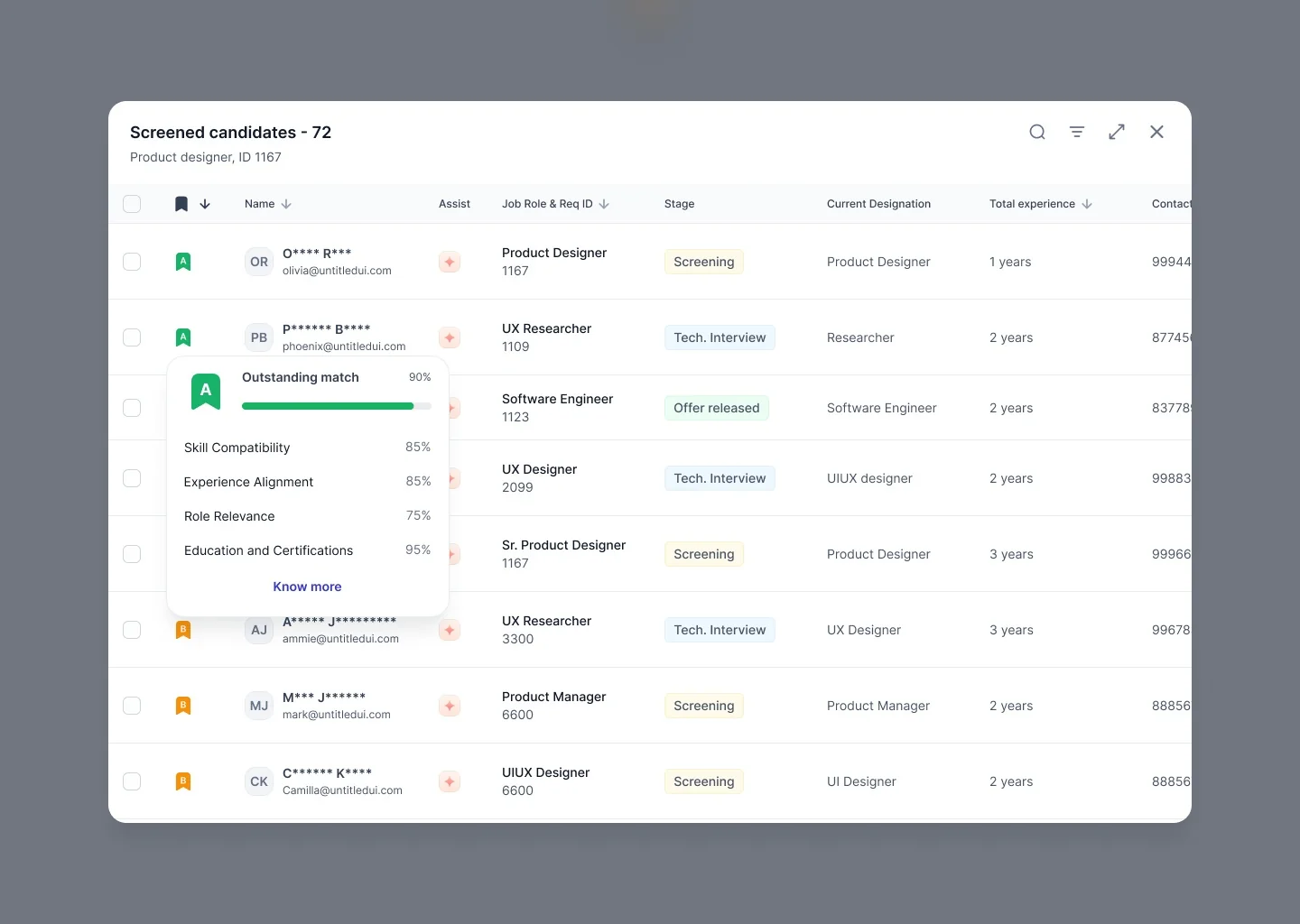This screenshot has height=924, width=1300.
Task: Click the PB avatar circle for Phoenix
Action: (258, 337)
